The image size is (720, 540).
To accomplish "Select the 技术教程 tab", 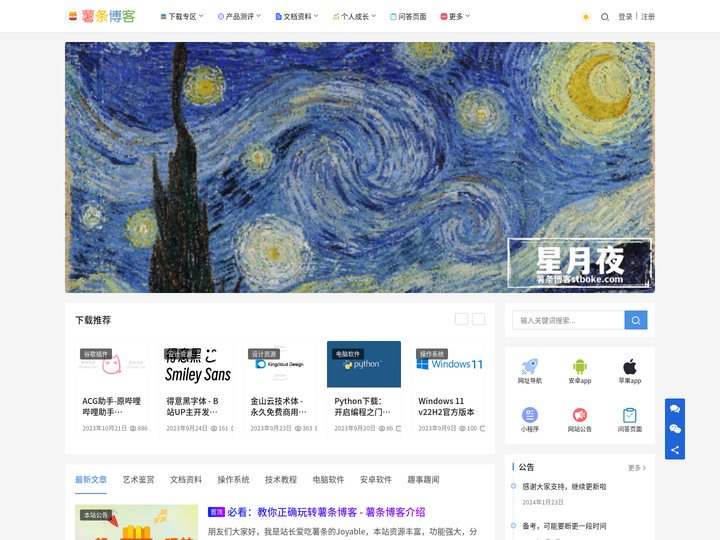I will (x=281, y=479).
